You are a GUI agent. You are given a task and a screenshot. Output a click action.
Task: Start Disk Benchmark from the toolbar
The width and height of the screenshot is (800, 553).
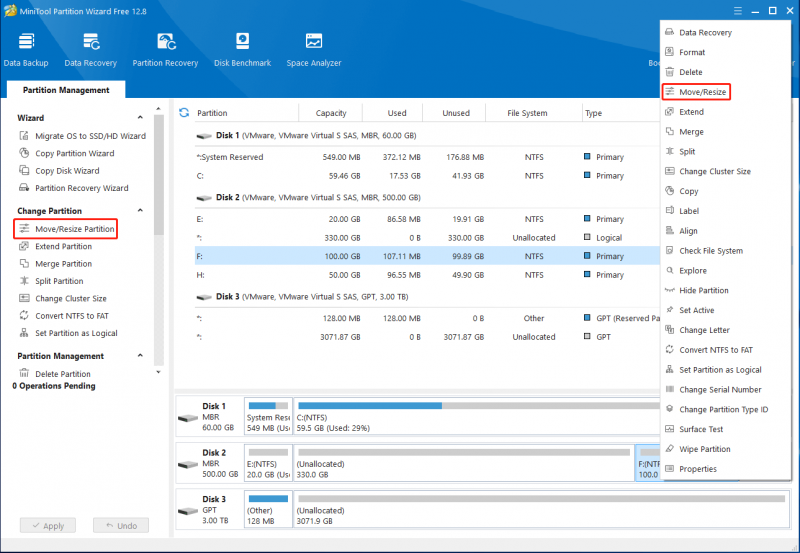[242, 41]
